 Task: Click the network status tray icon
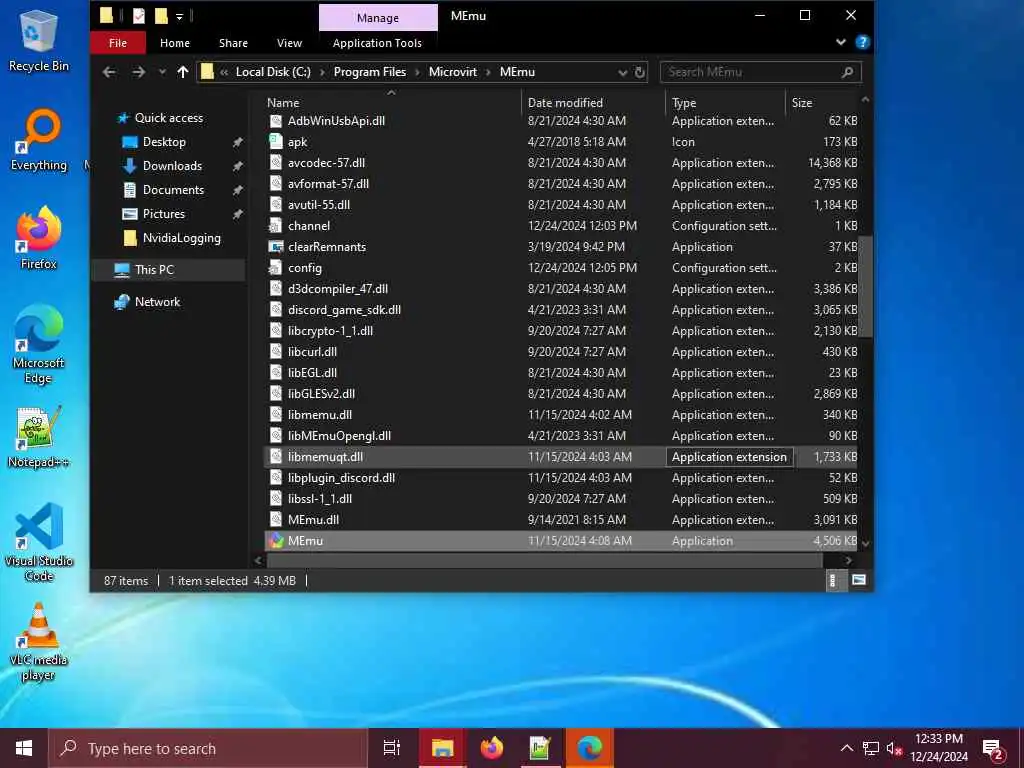(871, 748)
